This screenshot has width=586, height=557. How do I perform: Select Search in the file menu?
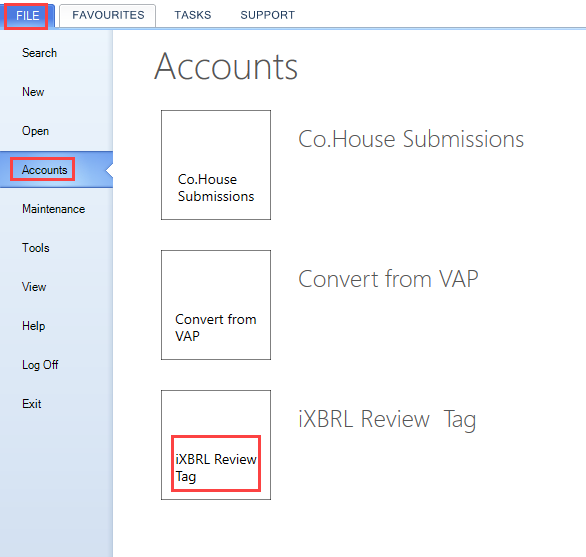(40, 53)
